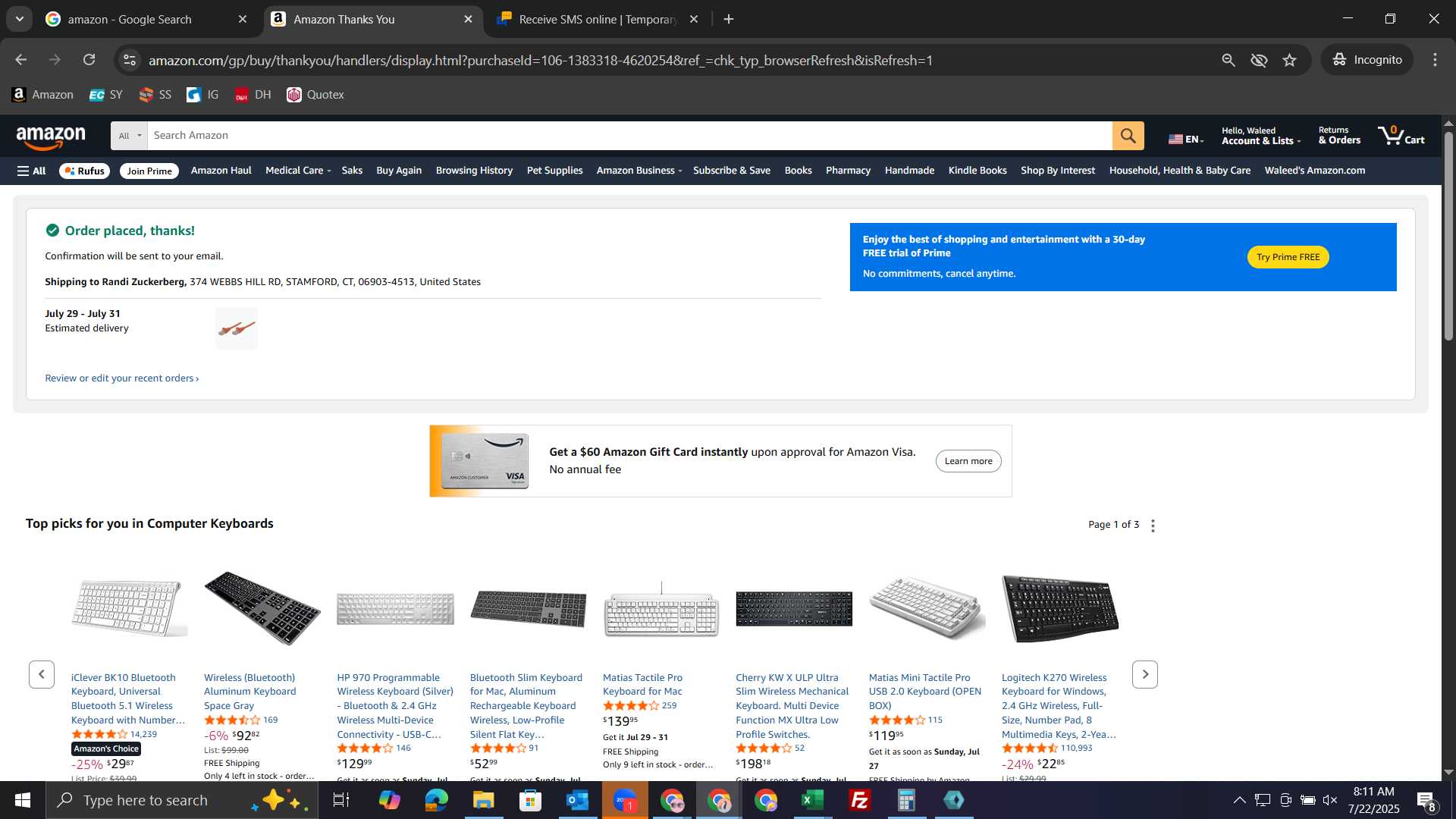Click the iClever BK10 keyboard image
1456x819 pixels.
[x=129, y=608]
